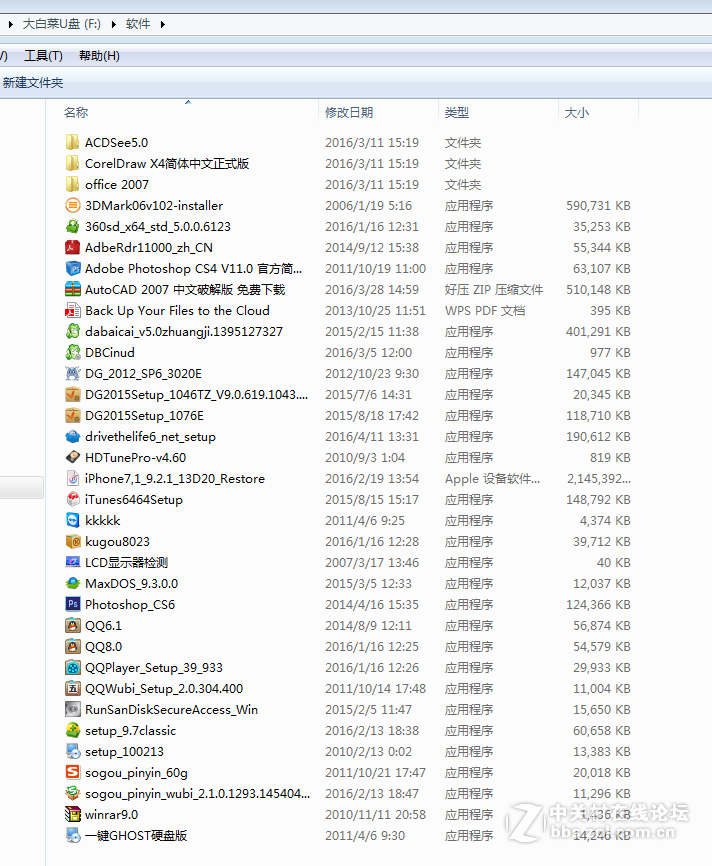Click the DBCinud application icon

[x=72, y=352]
